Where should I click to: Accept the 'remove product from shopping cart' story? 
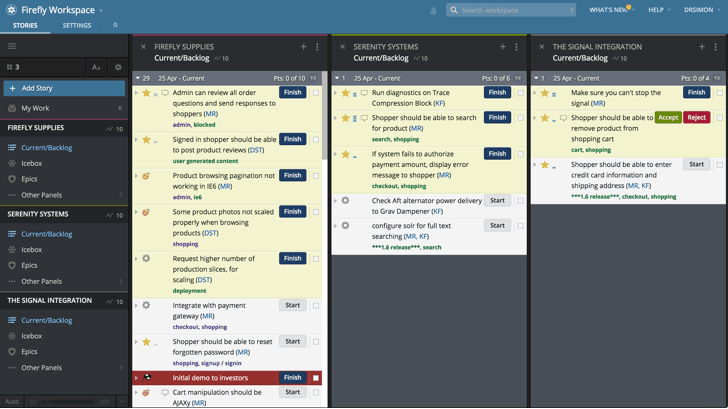click(x=668, y=117)
